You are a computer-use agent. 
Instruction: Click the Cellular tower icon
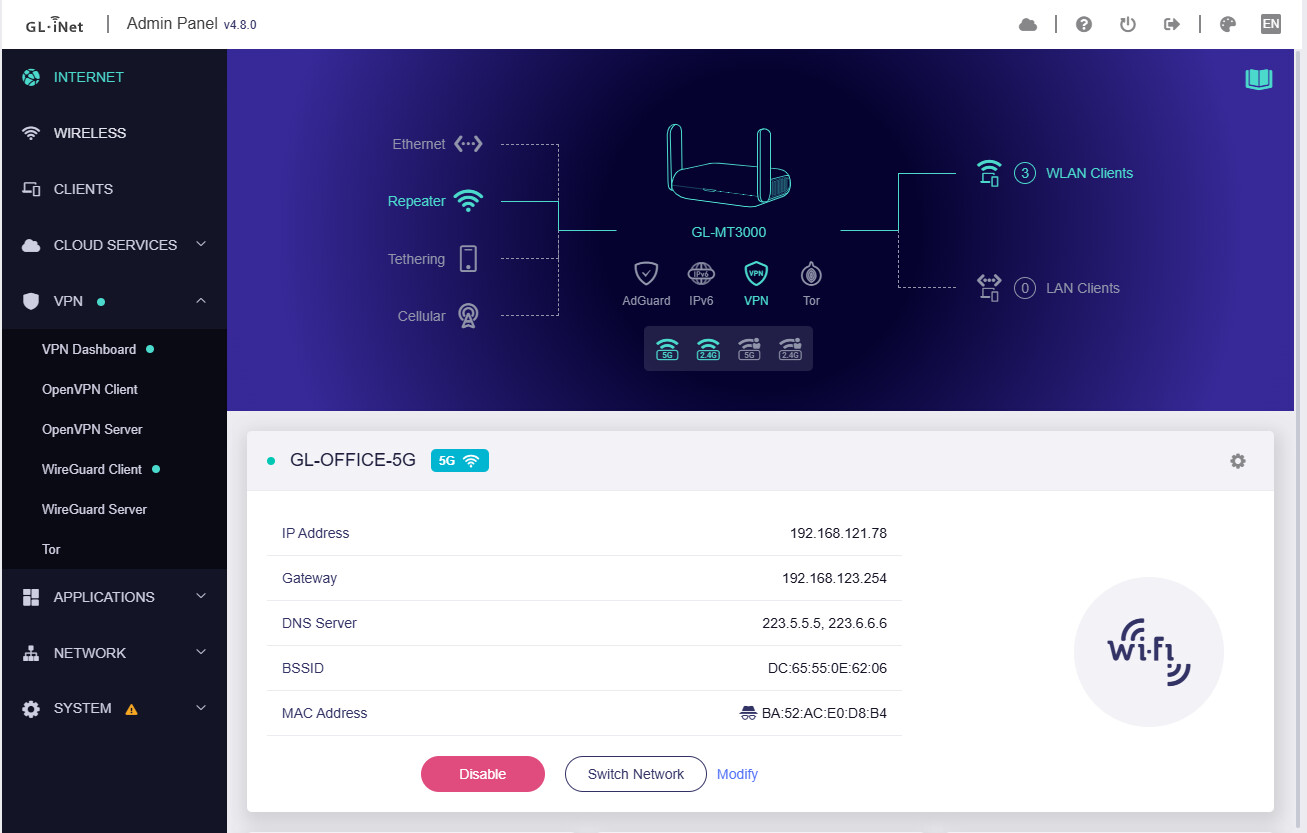(x=468, y=316)
